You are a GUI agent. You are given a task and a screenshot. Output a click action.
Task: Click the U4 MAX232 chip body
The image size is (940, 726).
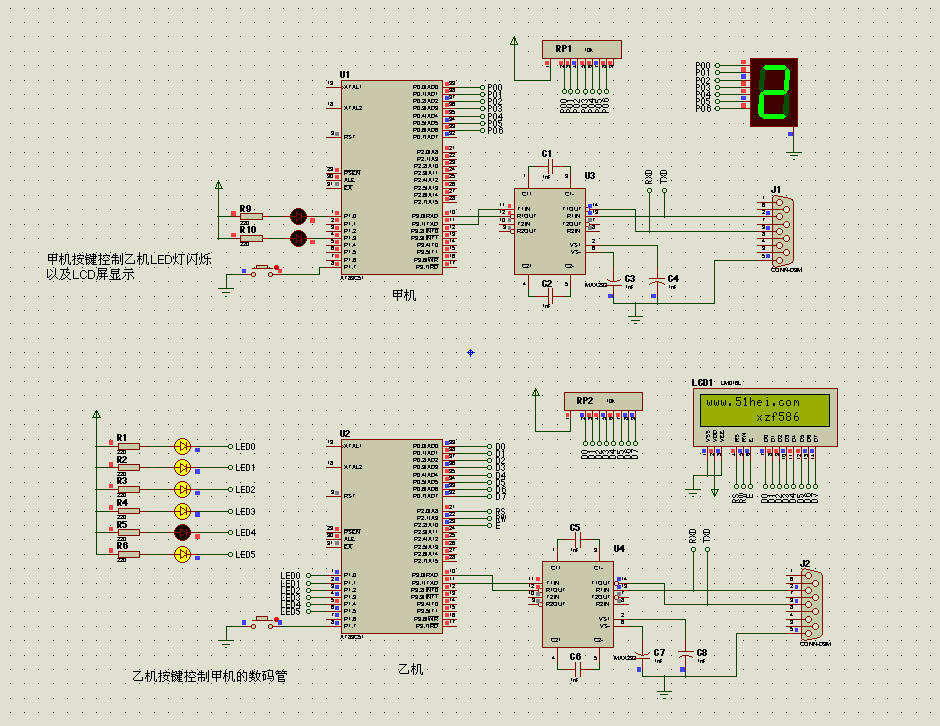point(577,604)
